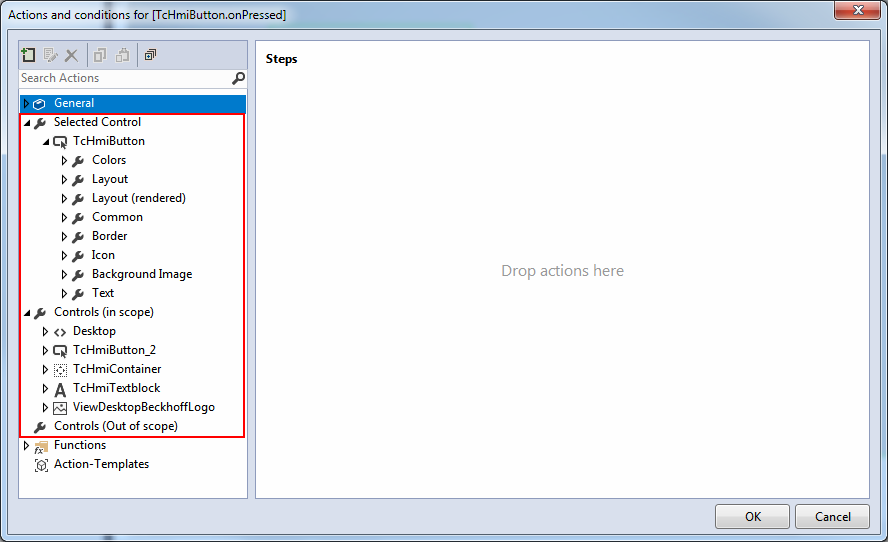Select Layout (rendered) label
Image resolution: width=888 pixels, height=542 pixels.
click(139, 198)
